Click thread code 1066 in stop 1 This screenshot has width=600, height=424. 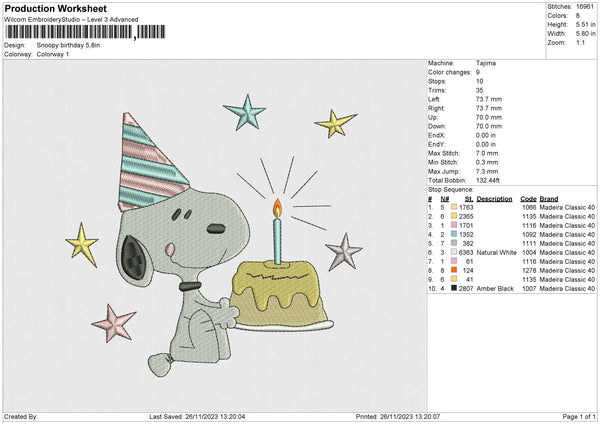tap(529, 207)
